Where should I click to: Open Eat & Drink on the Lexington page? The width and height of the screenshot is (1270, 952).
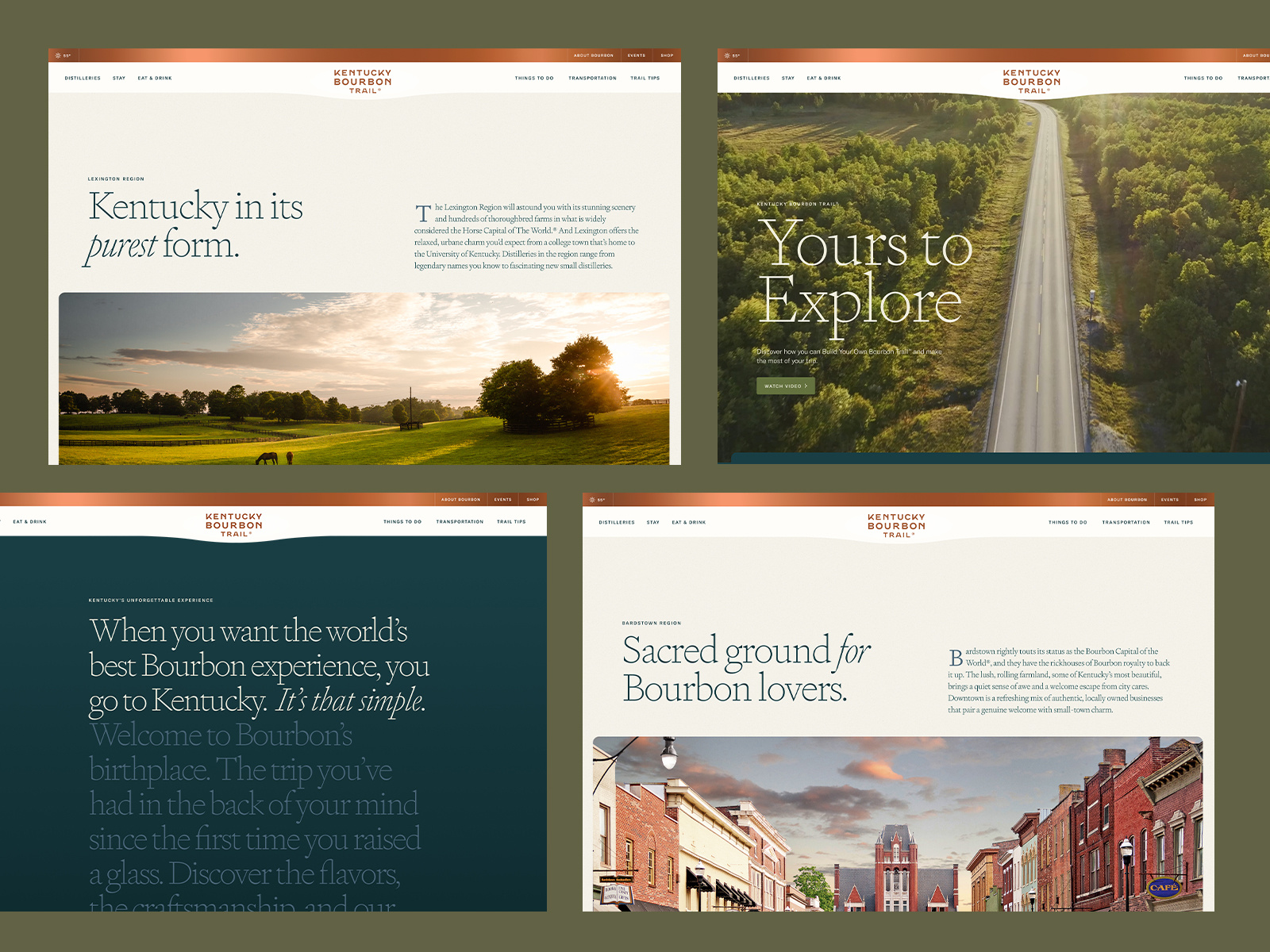[155, 79]
